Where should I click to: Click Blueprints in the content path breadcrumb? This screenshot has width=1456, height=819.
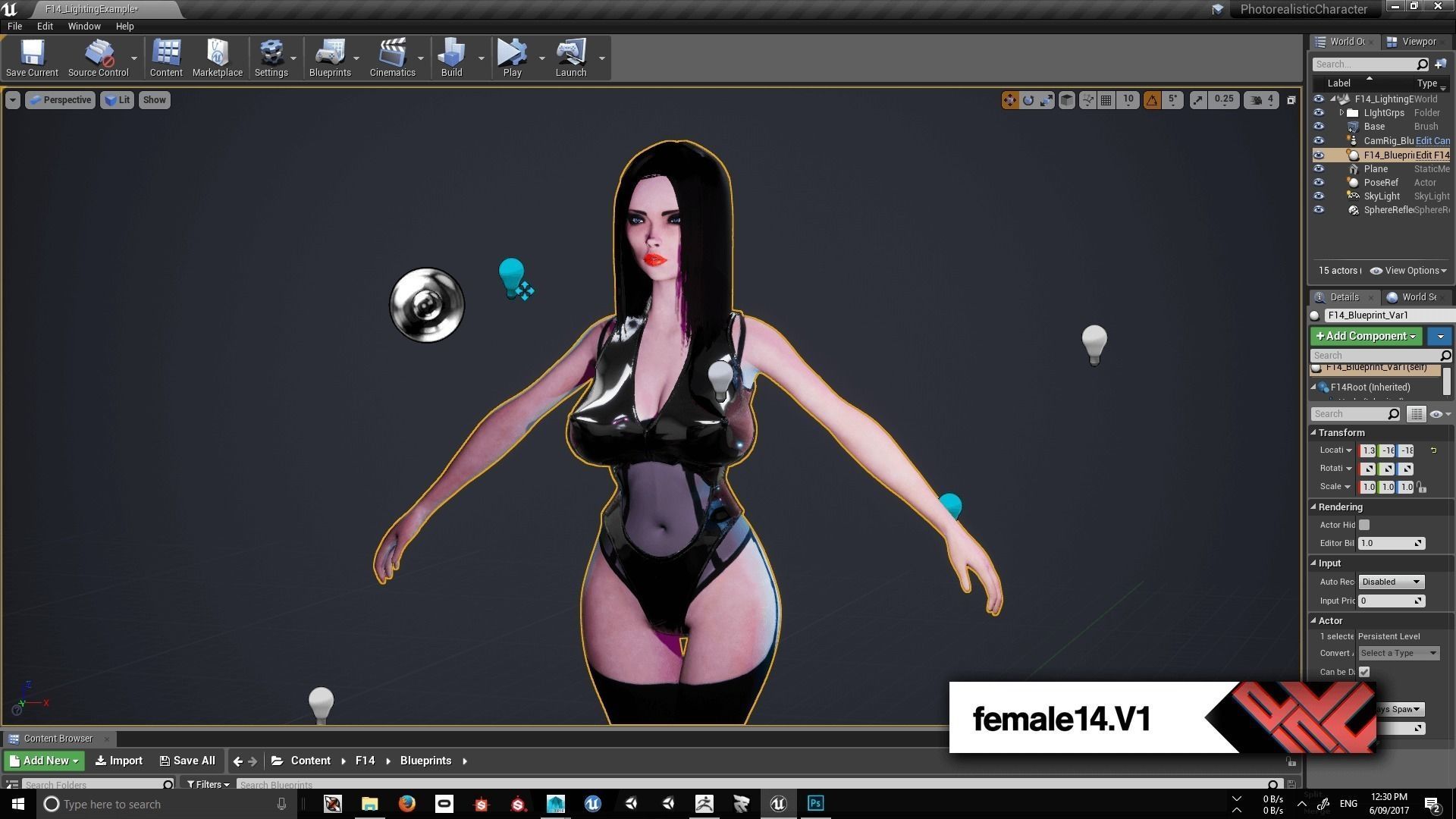425,761
